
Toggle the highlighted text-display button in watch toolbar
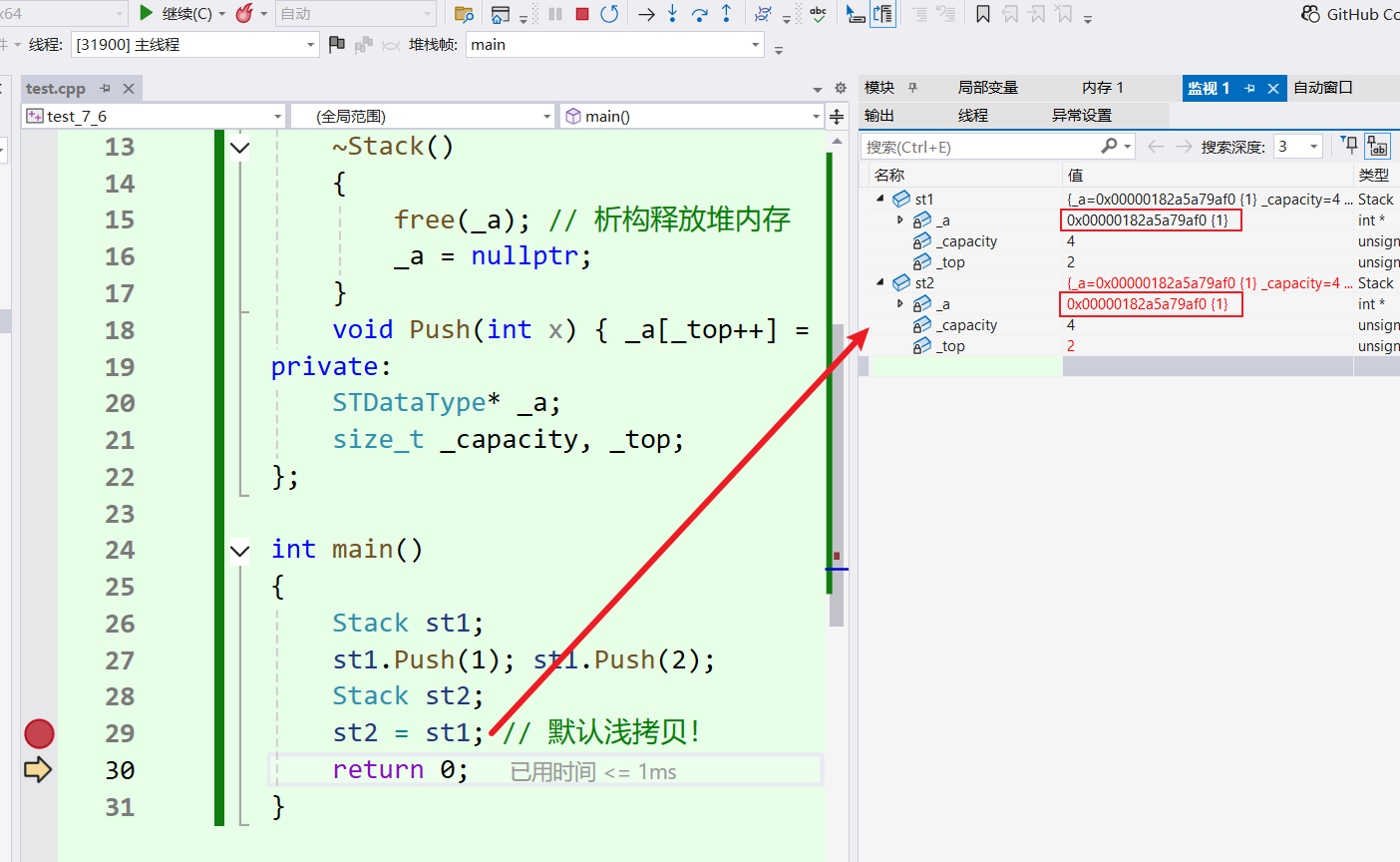click(1378, 146)
